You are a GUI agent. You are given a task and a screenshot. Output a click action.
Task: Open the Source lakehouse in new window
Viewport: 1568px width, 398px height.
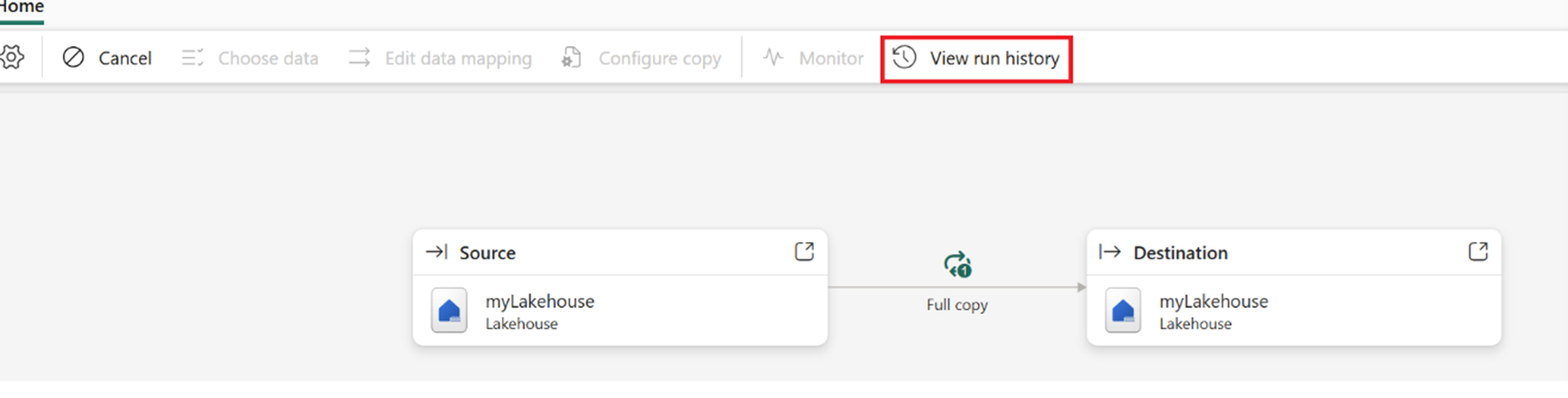[804, 251]
